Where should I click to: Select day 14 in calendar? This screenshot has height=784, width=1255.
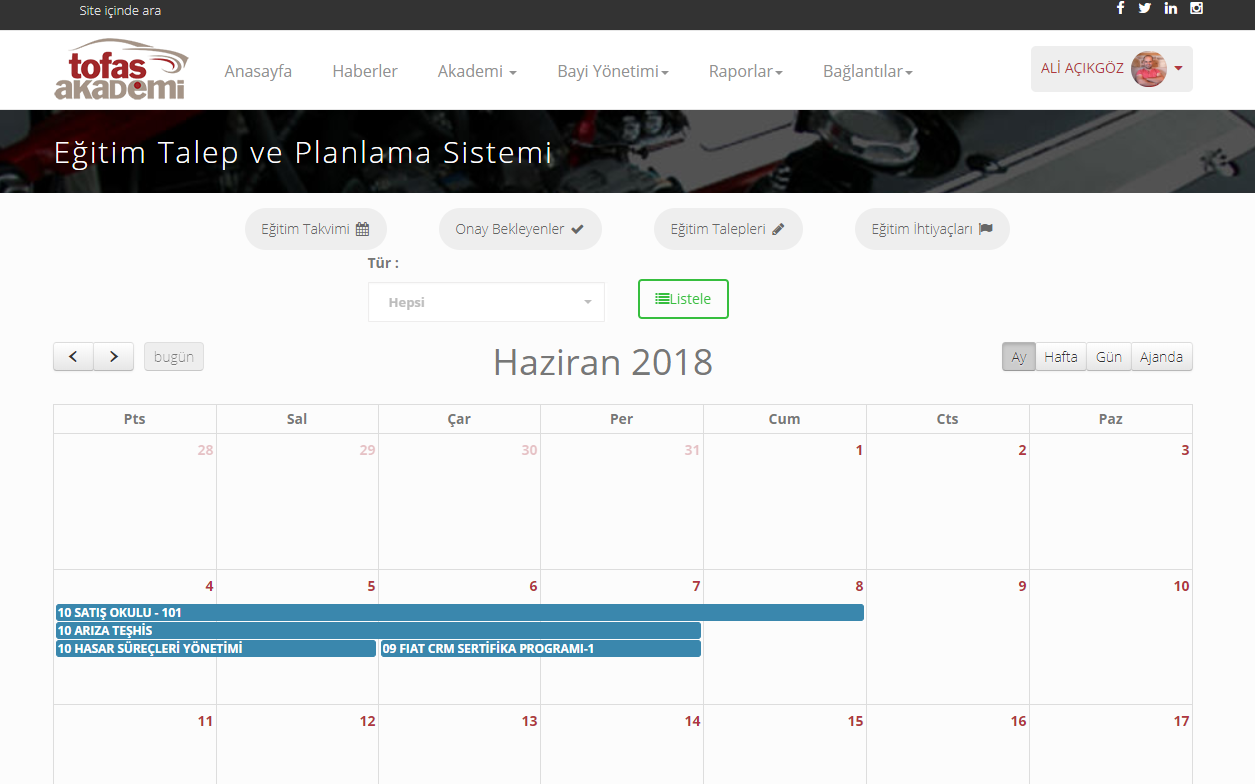click(692, 721)
